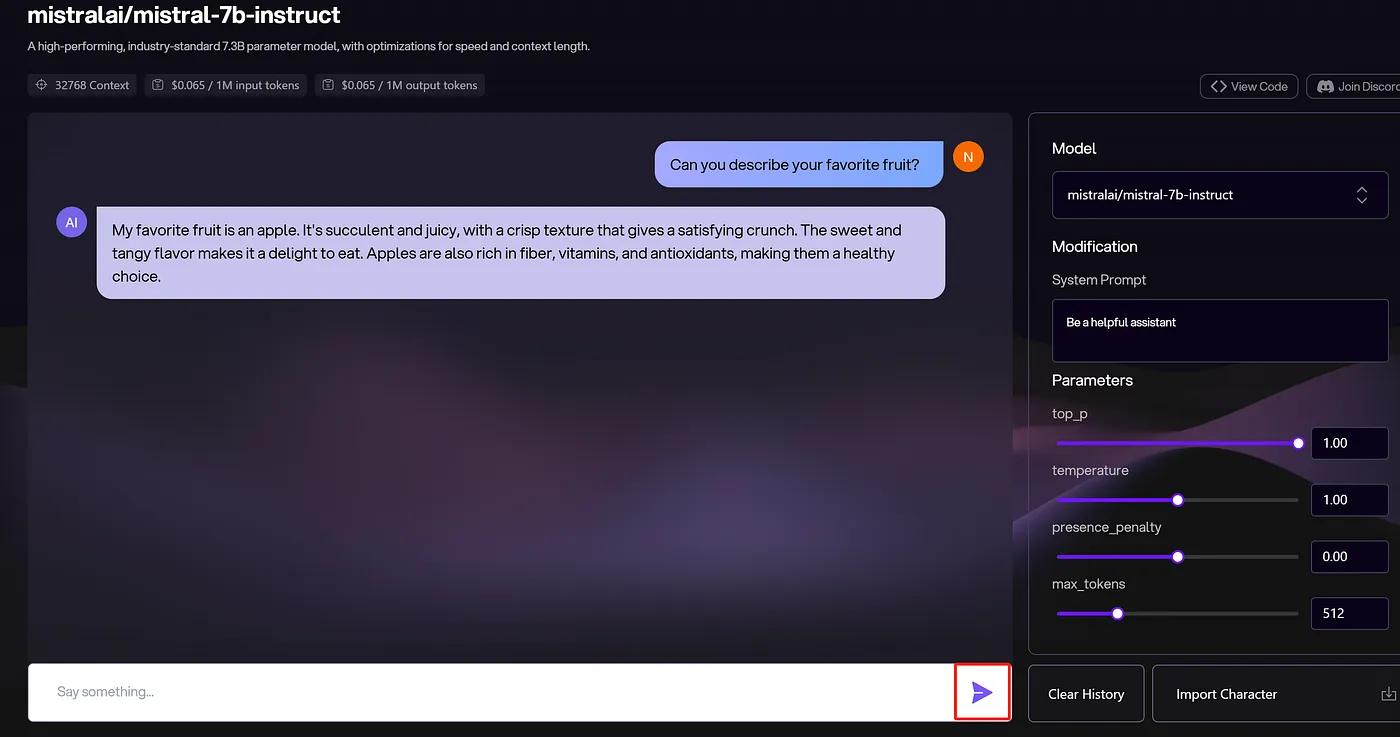Click the output tokens price icon
The height and width of the screenshot is (737, 1400).
click(x=328, y=85)
